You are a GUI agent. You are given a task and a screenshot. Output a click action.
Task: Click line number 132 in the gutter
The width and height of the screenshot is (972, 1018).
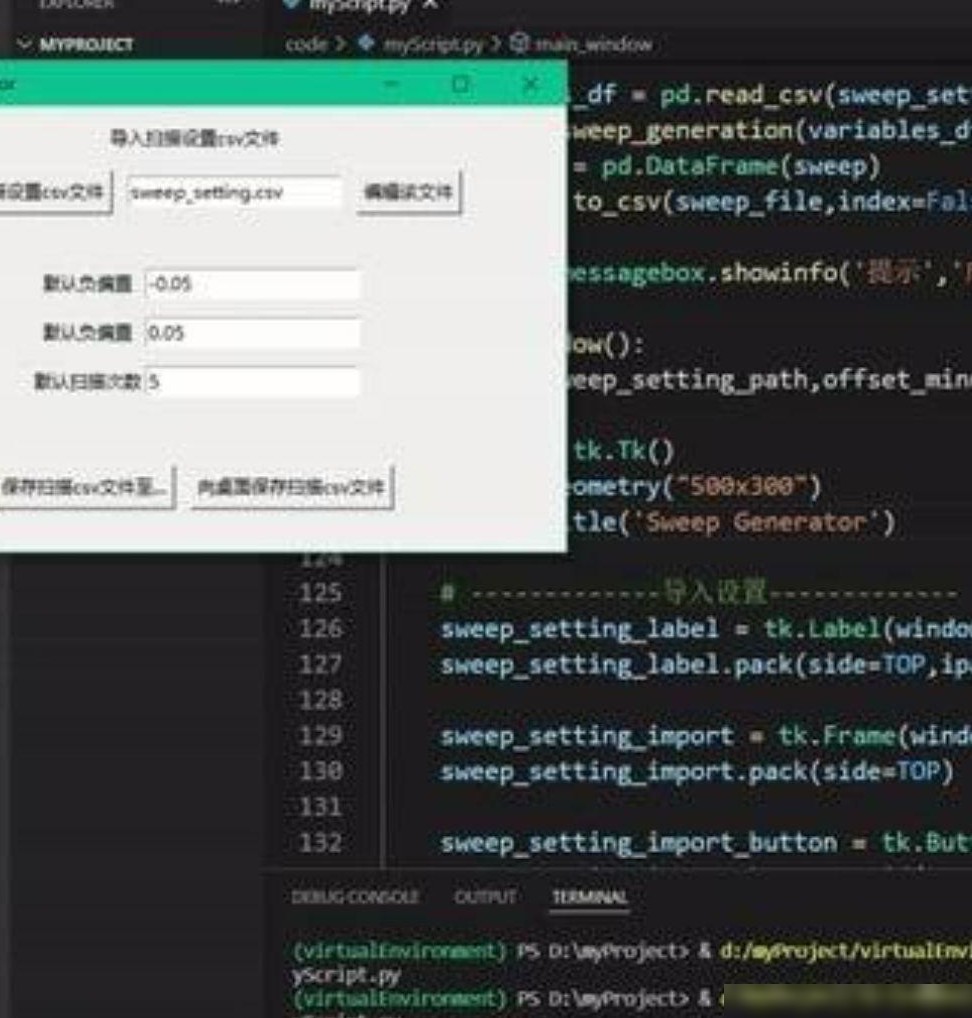click(x=321, y=843)
